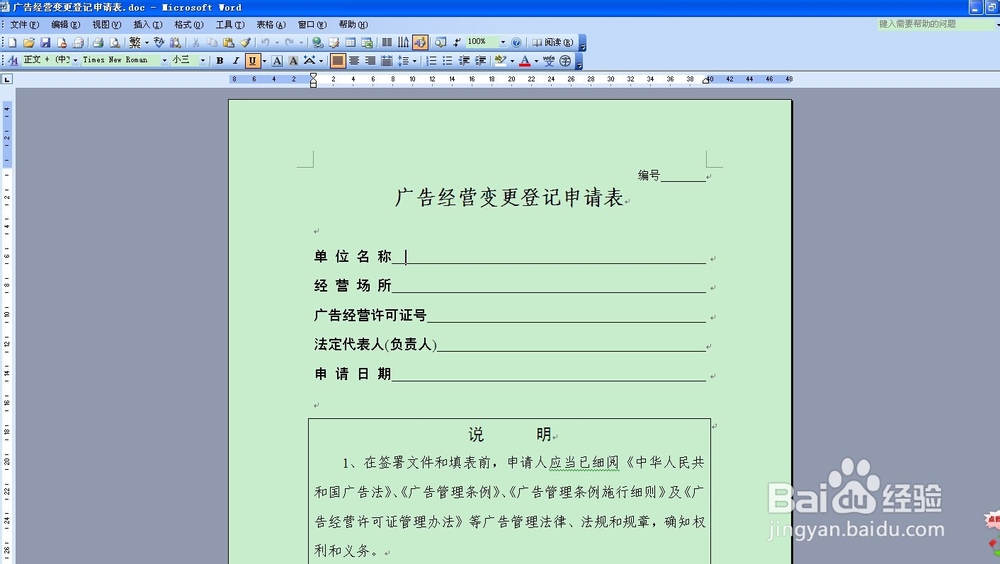Open an existing file via folder icon

28,42
